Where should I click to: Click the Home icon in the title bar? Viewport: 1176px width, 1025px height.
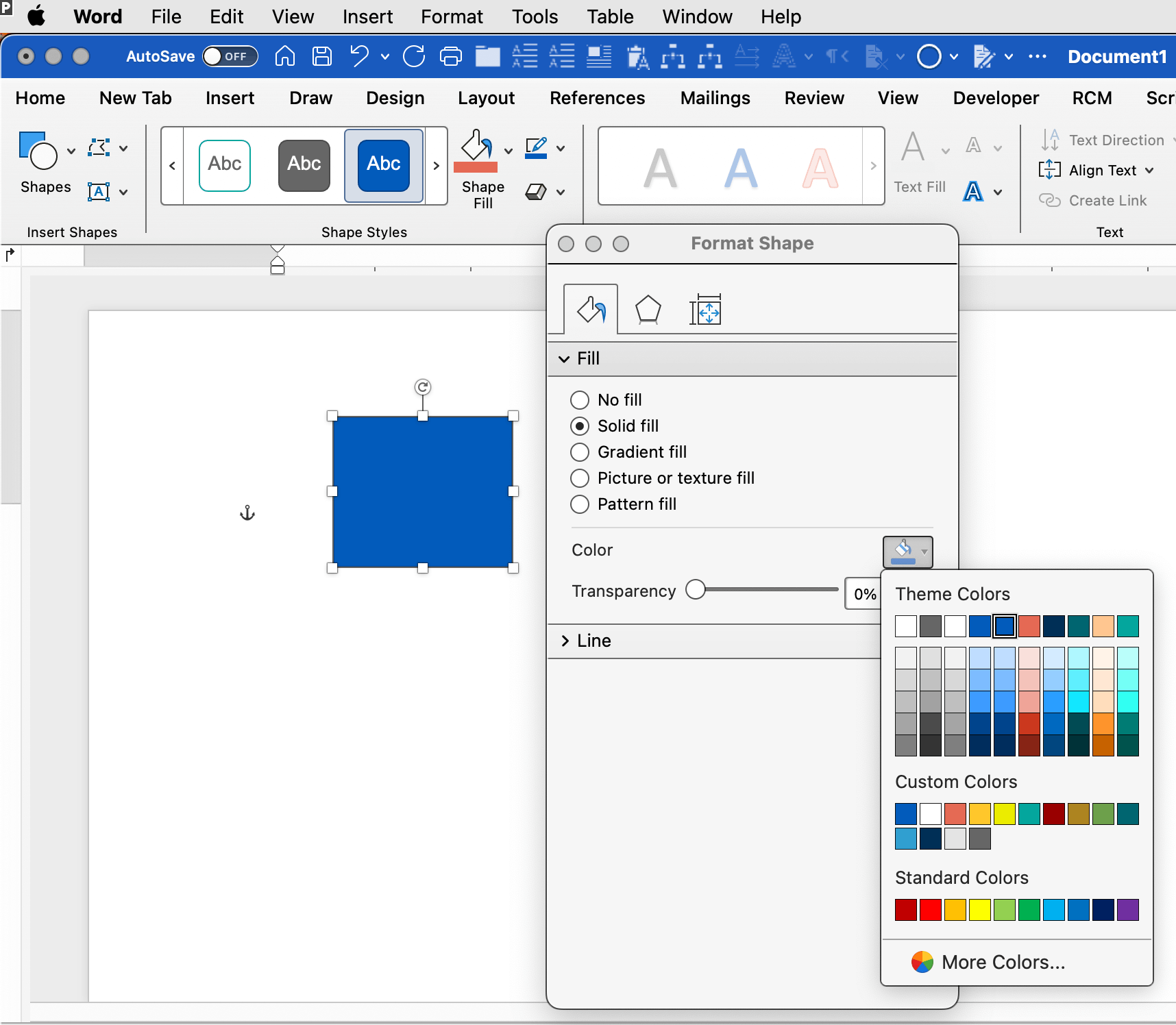(285, 56)
